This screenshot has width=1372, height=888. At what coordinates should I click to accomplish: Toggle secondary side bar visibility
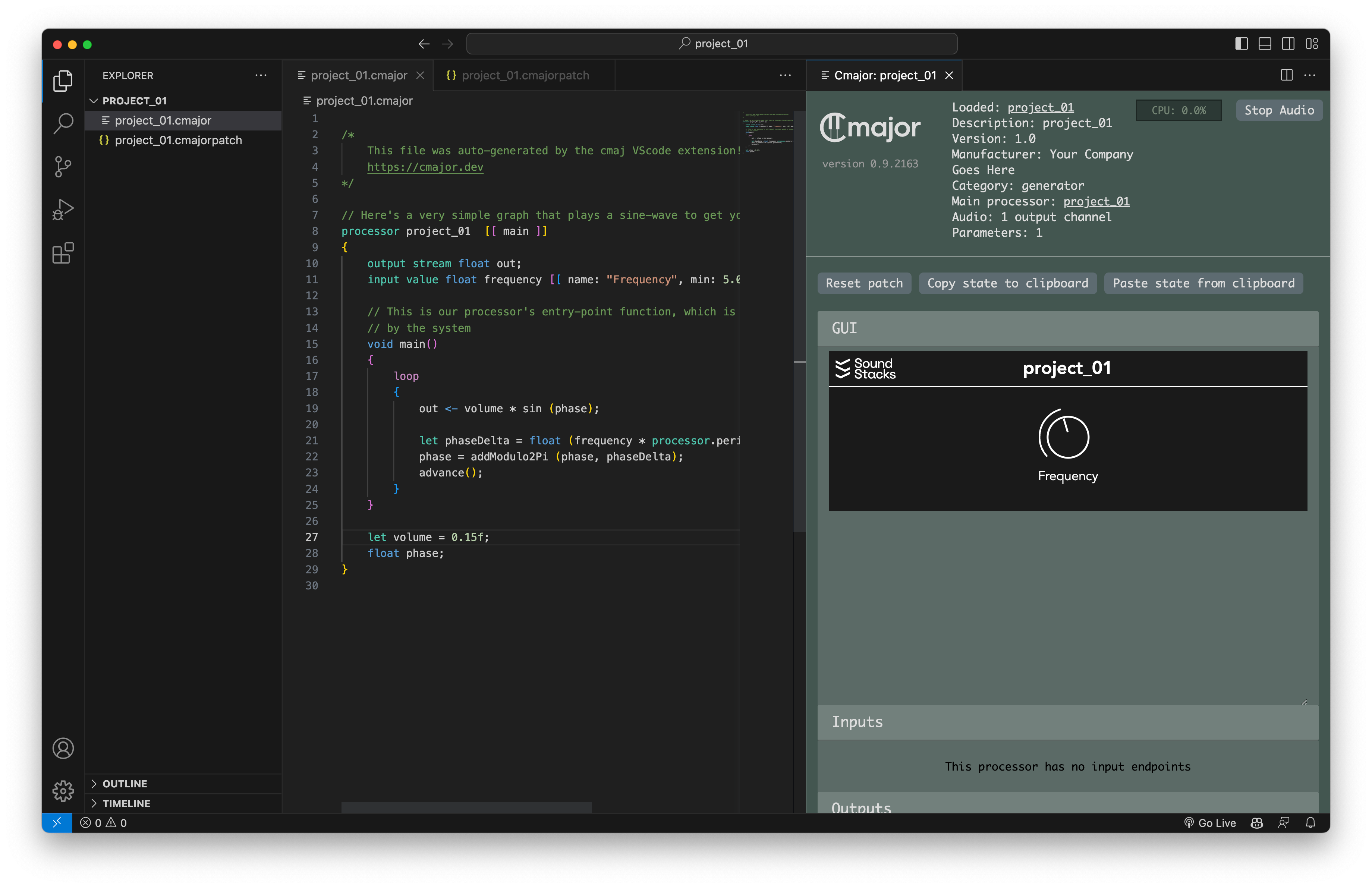point(1287,44)
